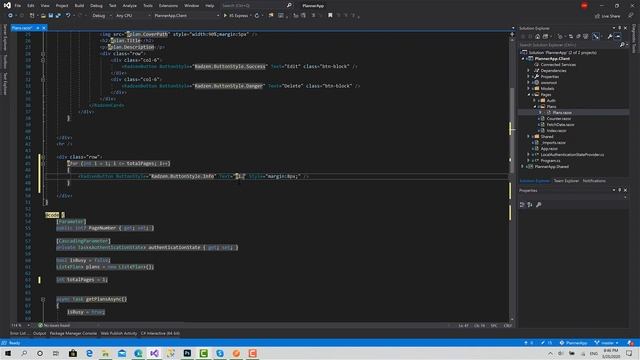Click the bookmark toolbar icon
The width and height of the screenshot is (640, 360).
pyautogui.click(x=330, y=16)
